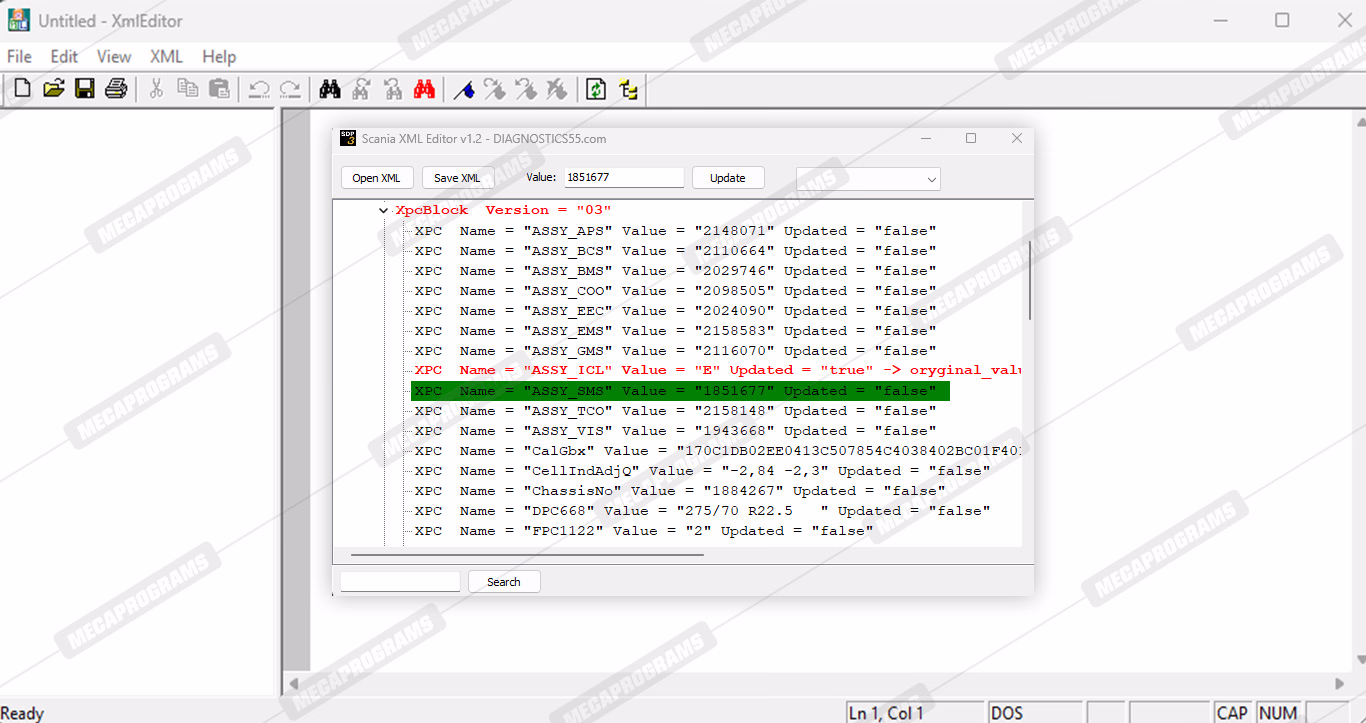The height and width of the screenshot is (723, 1366).
Task: Click the Undo arrow icon
Action: 259,89
